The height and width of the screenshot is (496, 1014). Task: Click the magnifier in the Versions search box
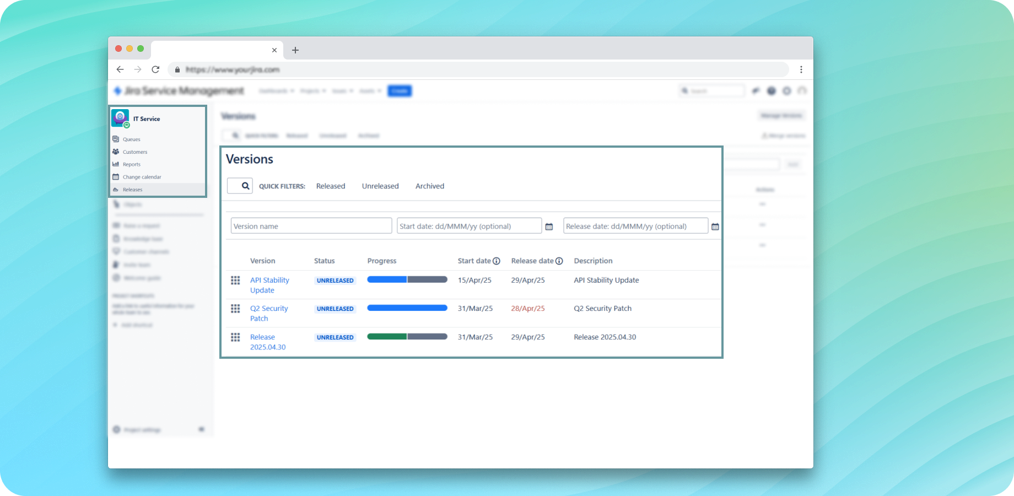(246, 186)
